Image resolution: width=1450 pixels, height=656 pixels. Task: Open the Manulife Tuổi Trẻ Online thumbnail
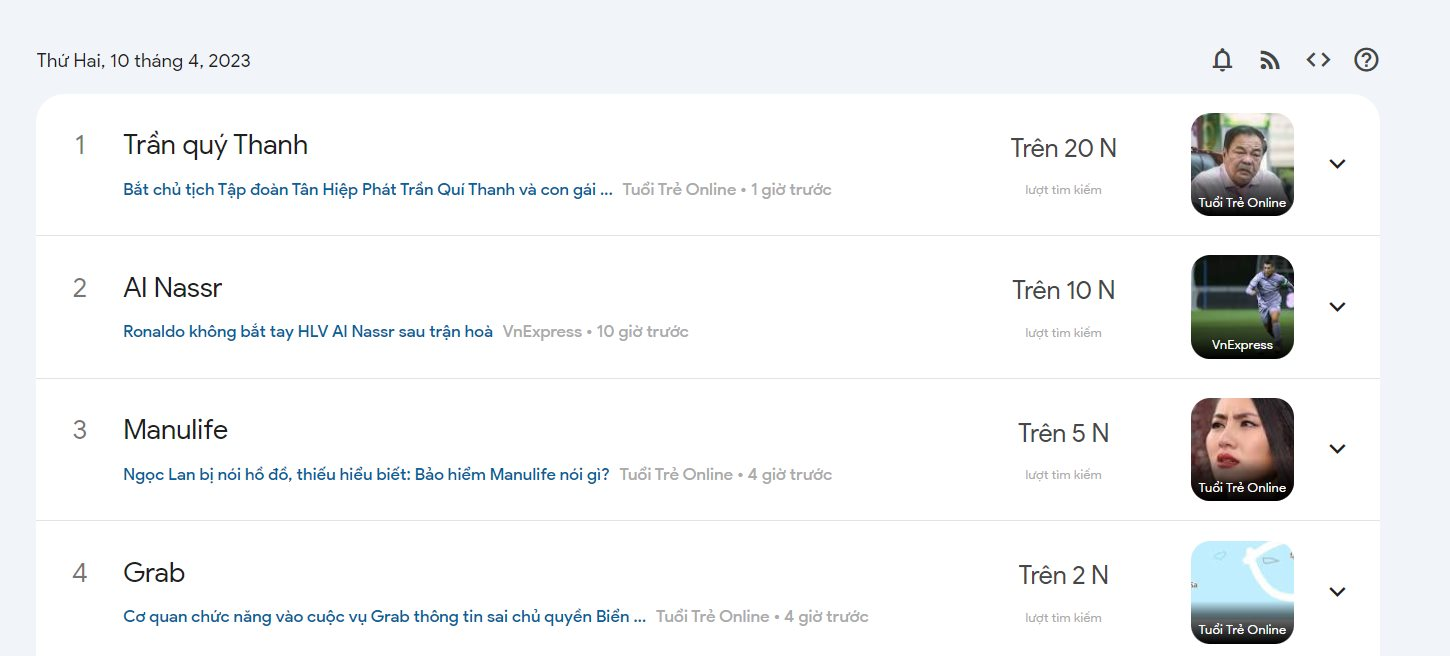(x=1242, y=449)
